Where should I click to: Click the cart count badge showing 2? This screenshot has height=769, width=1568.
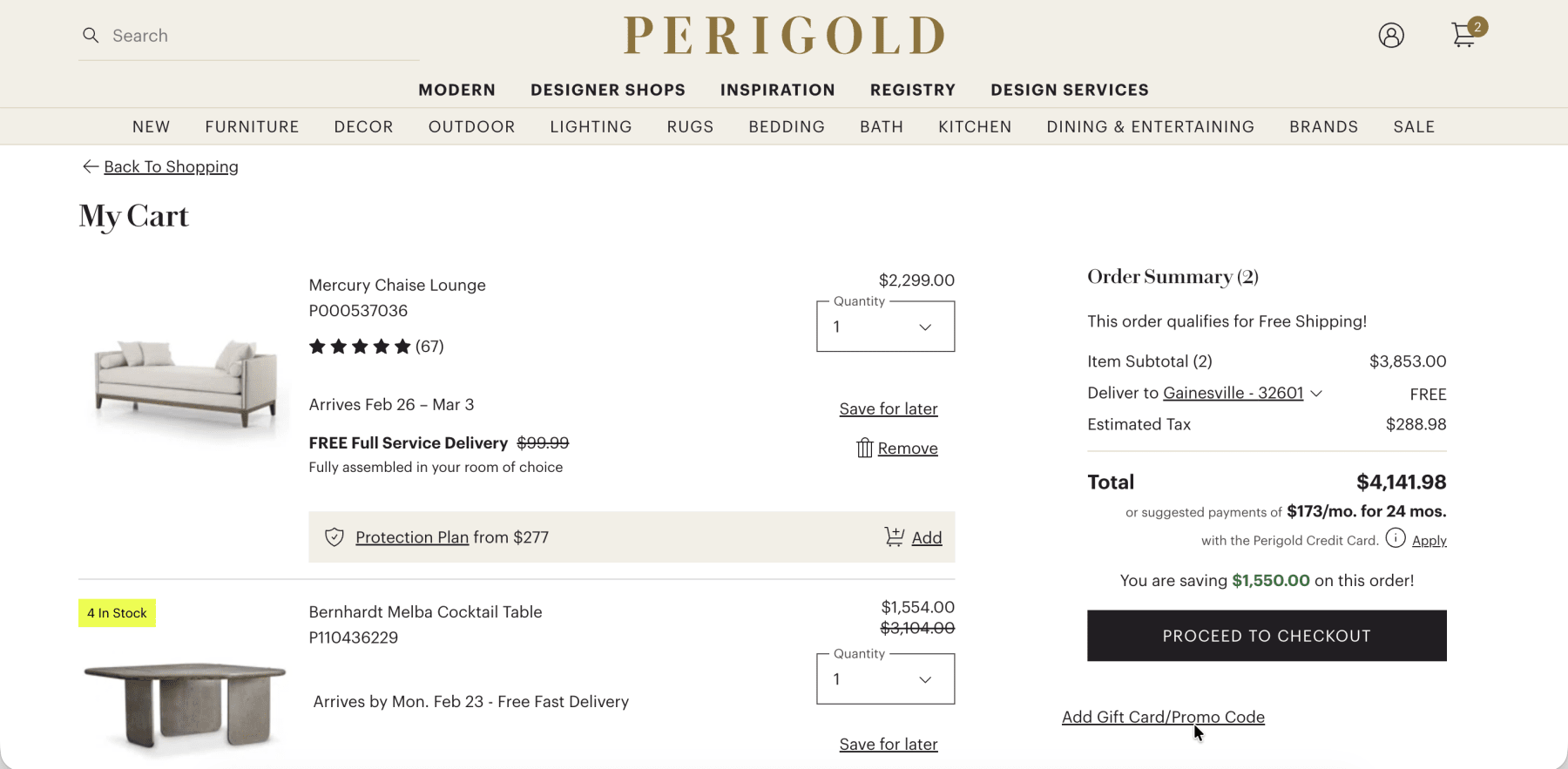pos(1477,27)
